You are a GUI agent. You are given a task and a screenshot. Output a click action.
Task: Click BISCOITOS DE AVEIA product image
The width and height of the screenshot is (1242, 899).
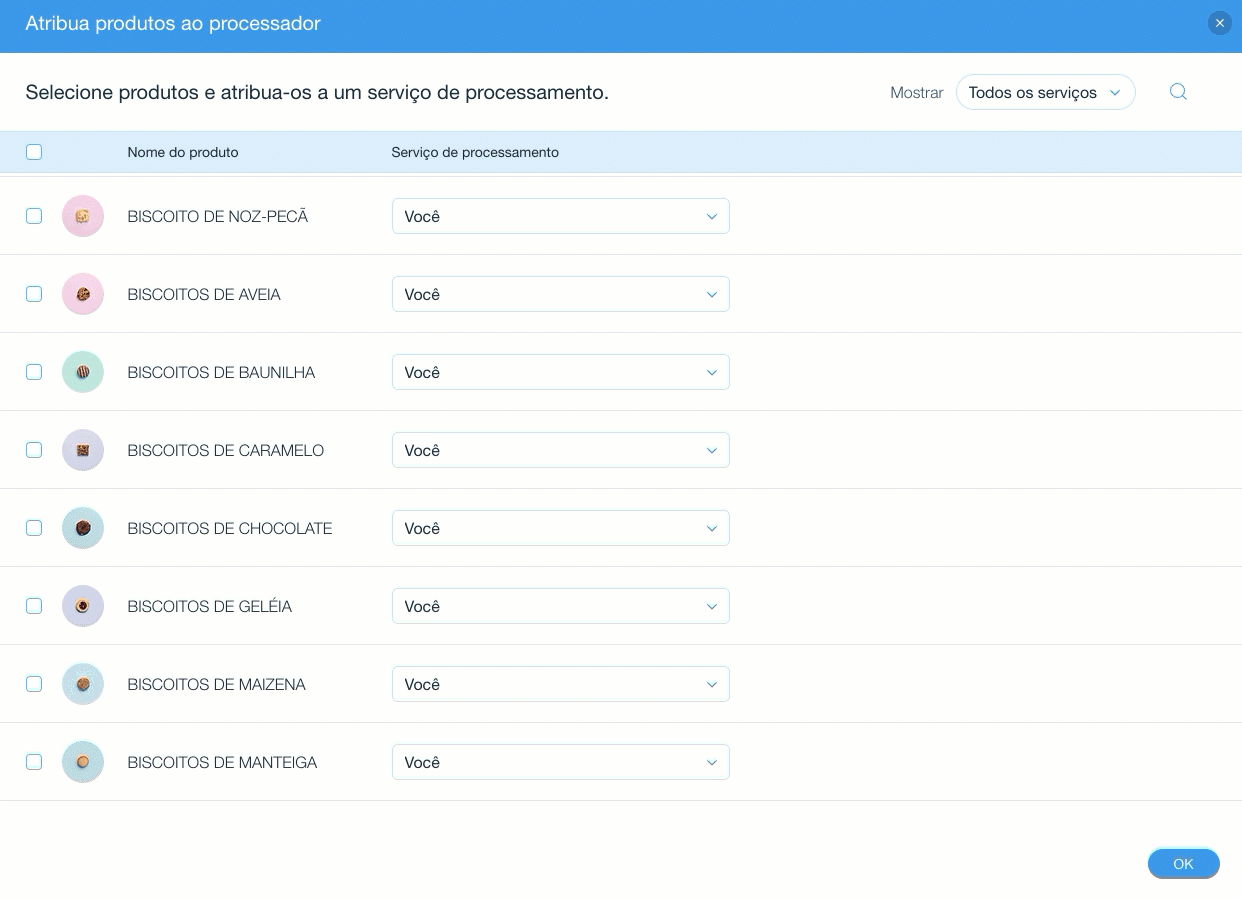[83, 294]
